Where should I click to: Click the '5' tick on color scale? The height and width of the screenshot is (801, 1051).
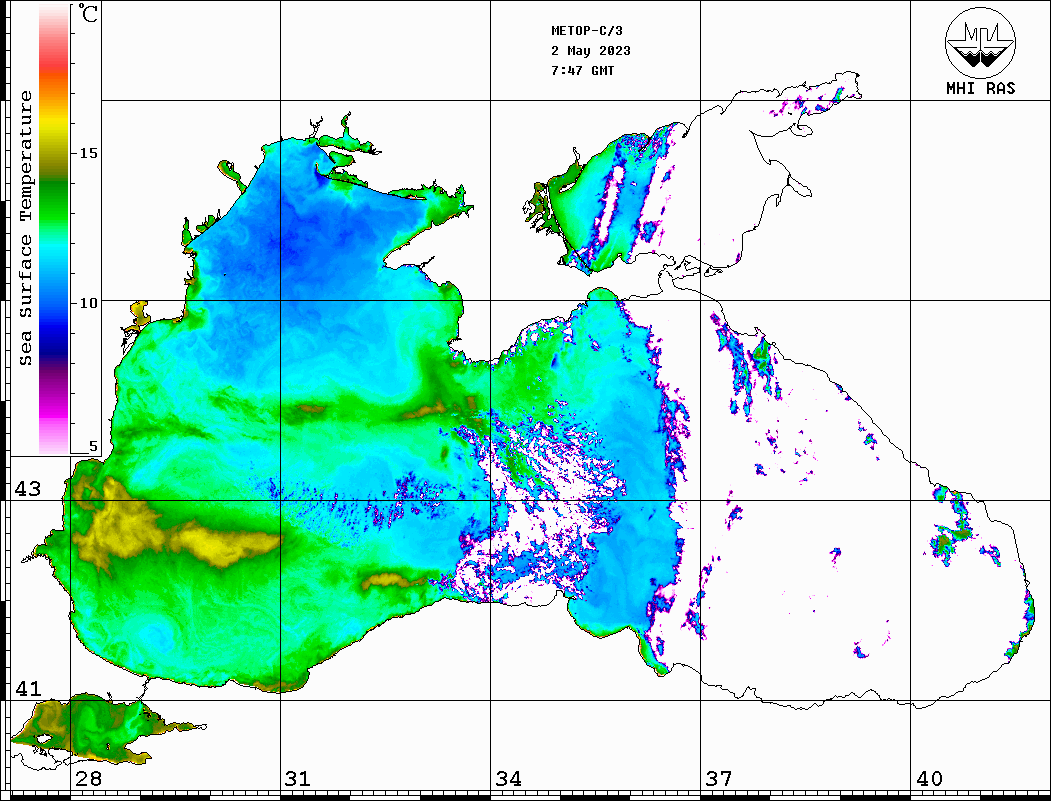93,446
